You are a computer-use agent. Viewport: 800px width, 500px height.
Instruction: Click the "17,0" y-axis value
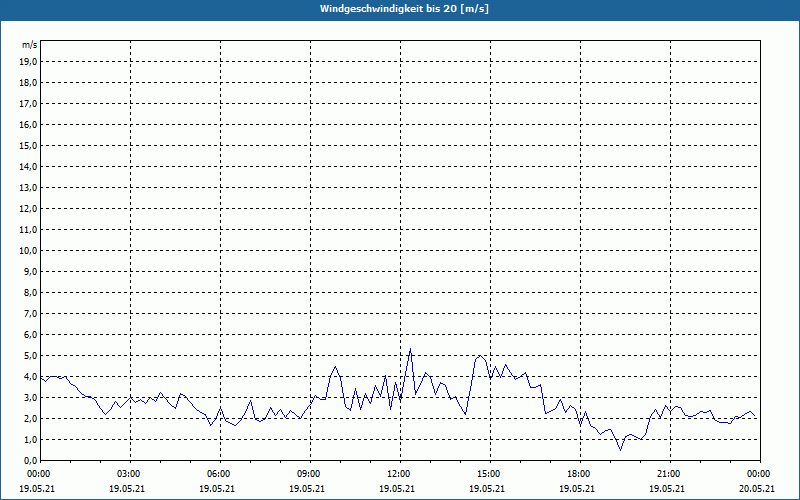click(29, 104)
